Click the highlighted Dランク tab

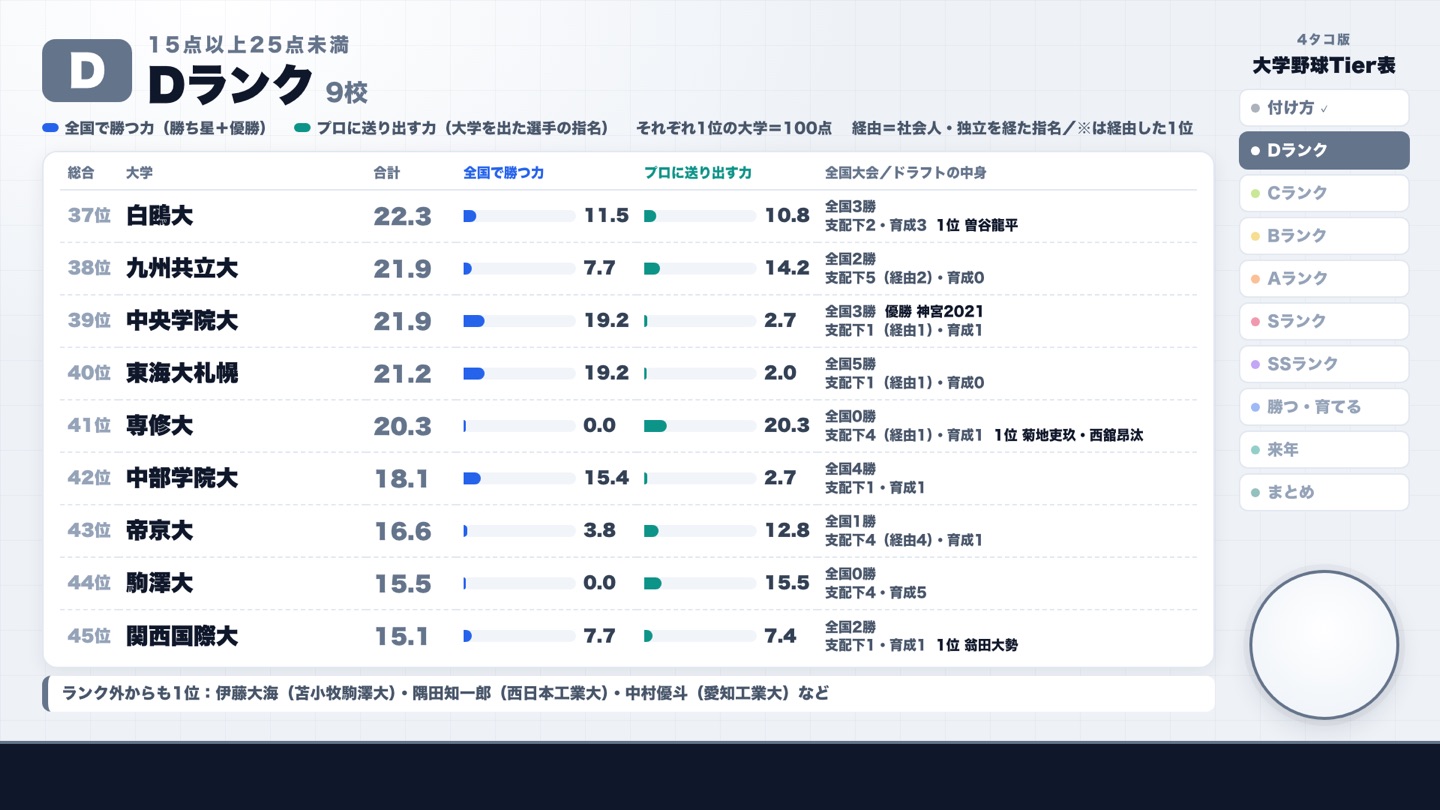(1324, 150)
